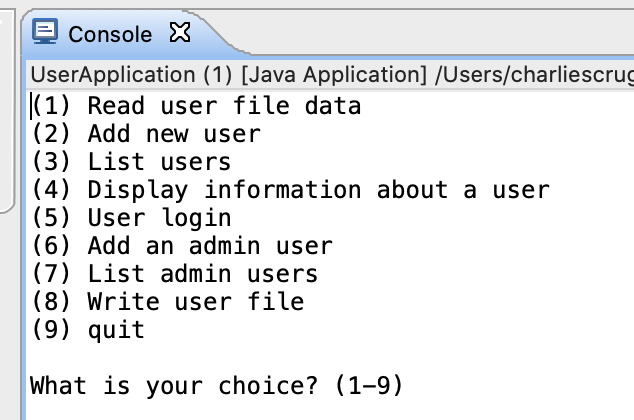Click the '(2) Add new user' line
The width and height of the screenshot is (634, 420).
146,134
